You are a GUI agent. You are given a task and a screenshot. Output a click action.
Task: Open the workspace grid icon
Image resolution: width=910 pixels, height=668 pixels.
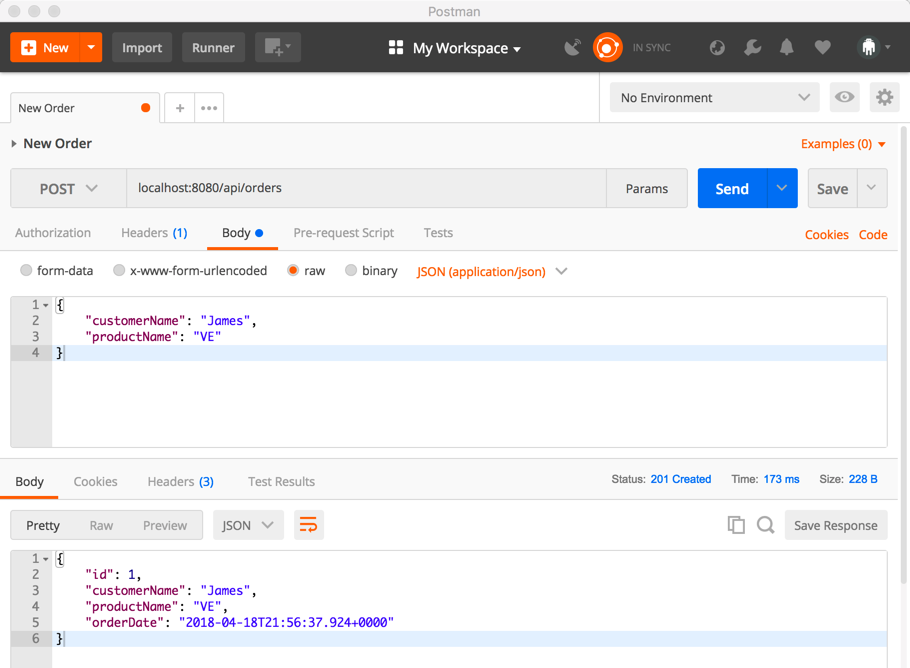[396, 48]
